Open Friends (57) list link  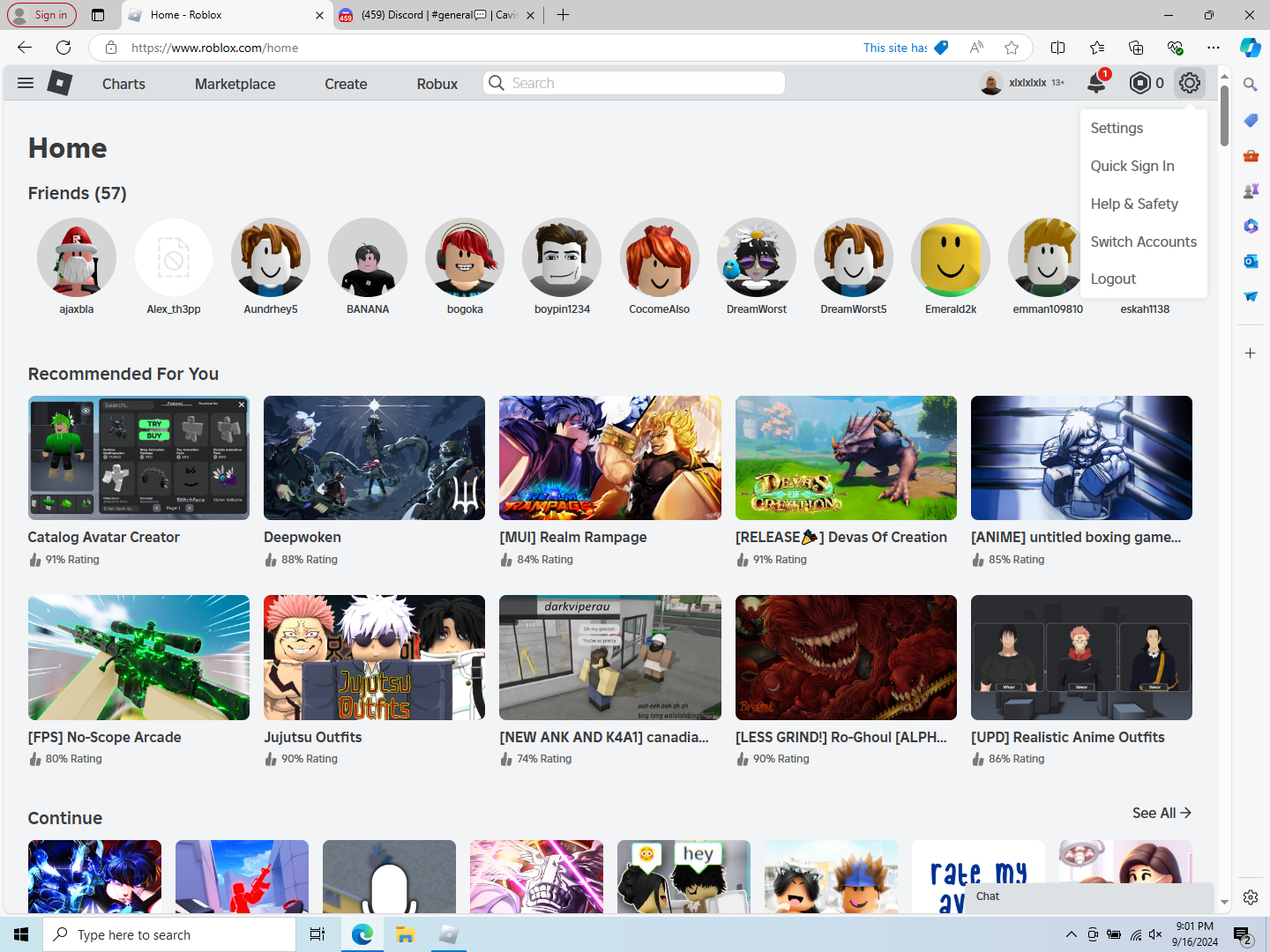[78, 193]
